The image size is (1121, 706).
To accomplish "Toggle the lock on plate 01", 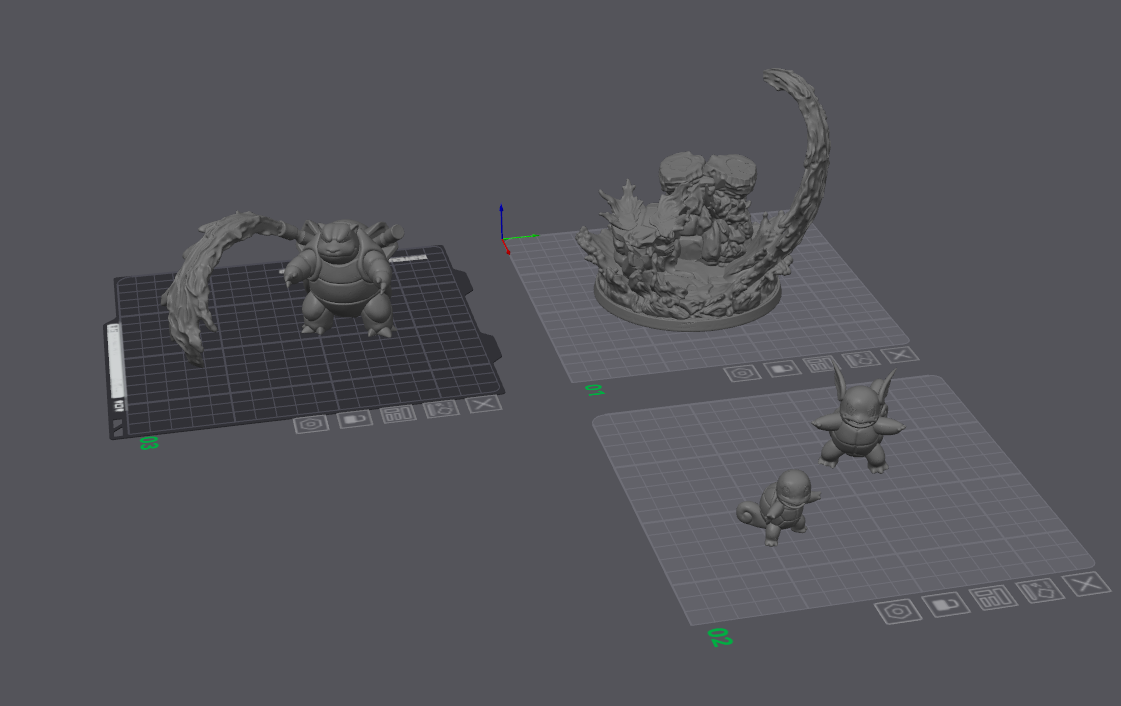I will (x=783, y=369).
